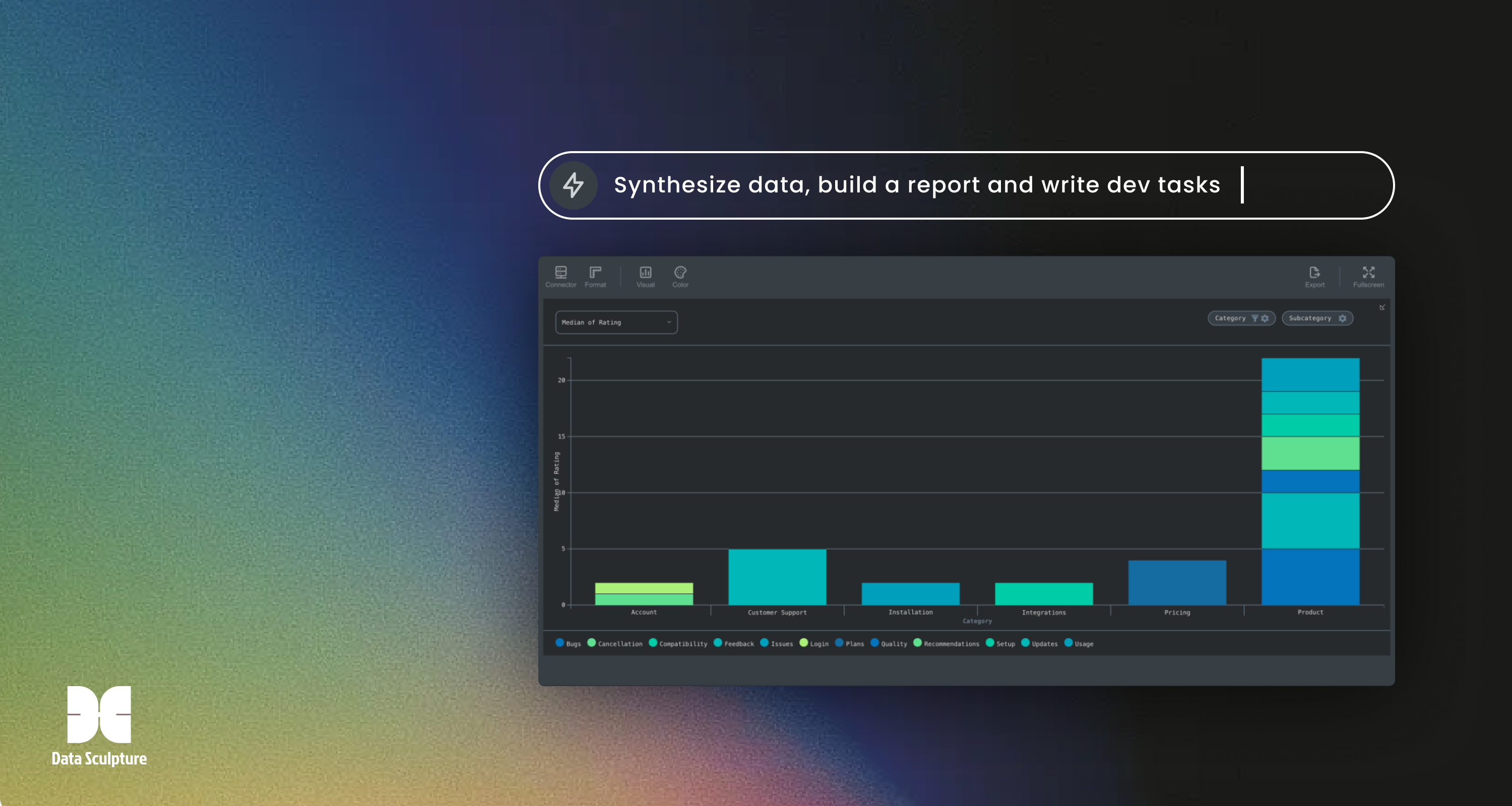Click the Subcategory pill label
Screen dimensions: 1512x806
(1309, 318)
